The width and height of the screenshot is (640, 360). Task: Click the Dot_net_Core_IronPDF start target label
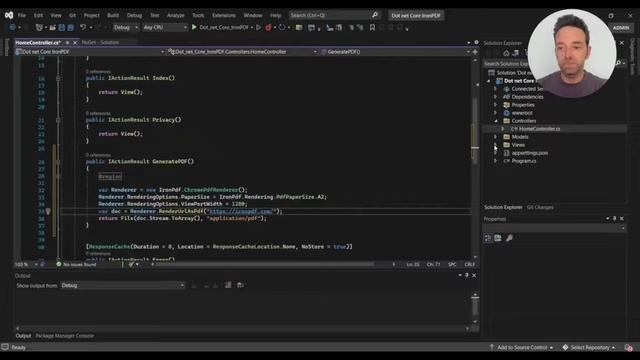point(224,27)
